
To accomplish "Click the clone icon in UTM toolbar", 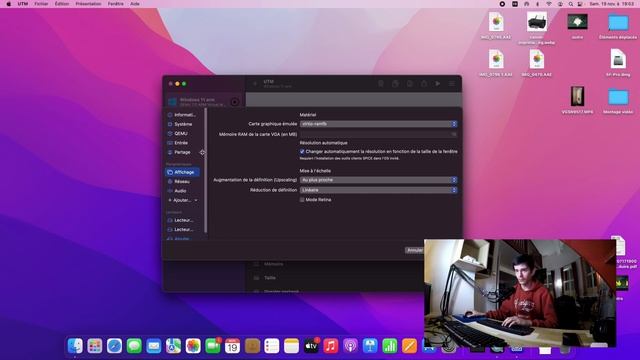I will coord(395,84).
